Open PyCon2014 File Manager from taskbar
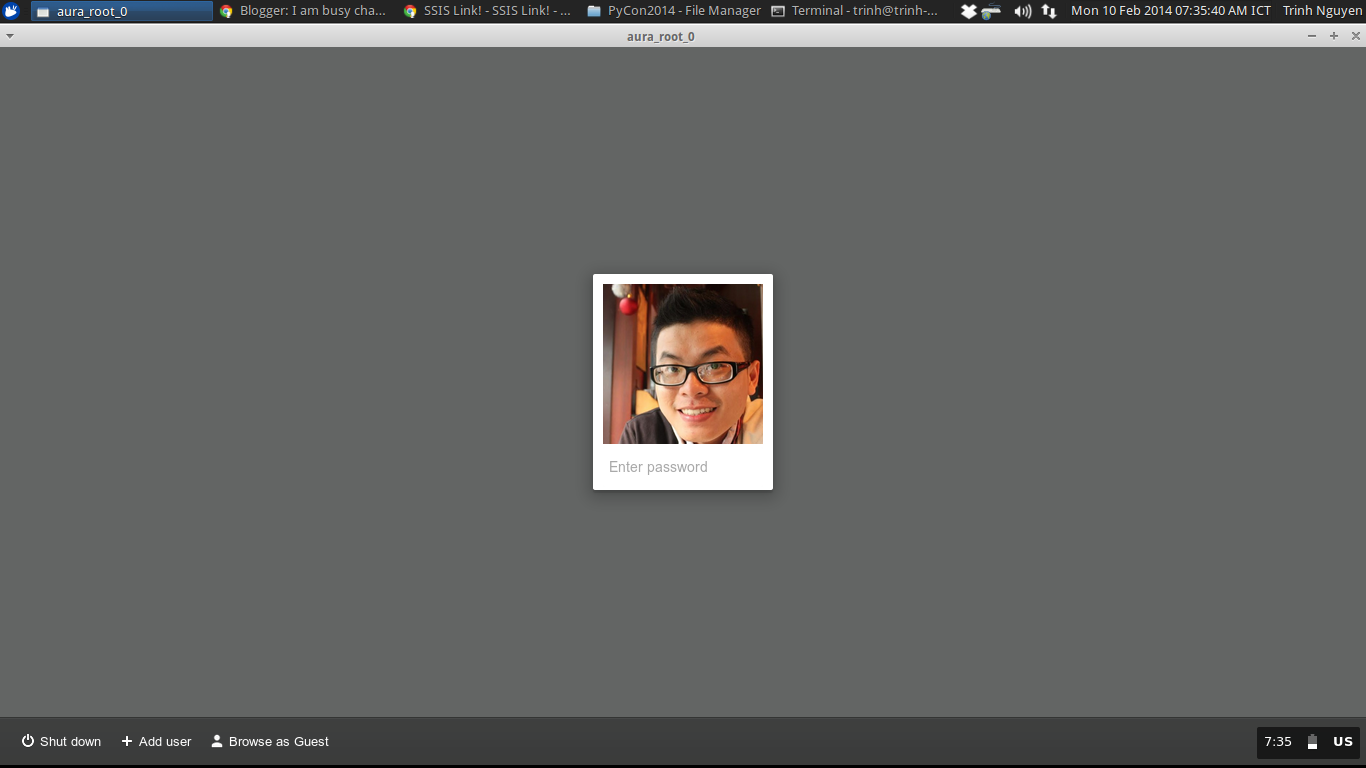This screenshot has width=1366, height=768. (x=674, y=11)
